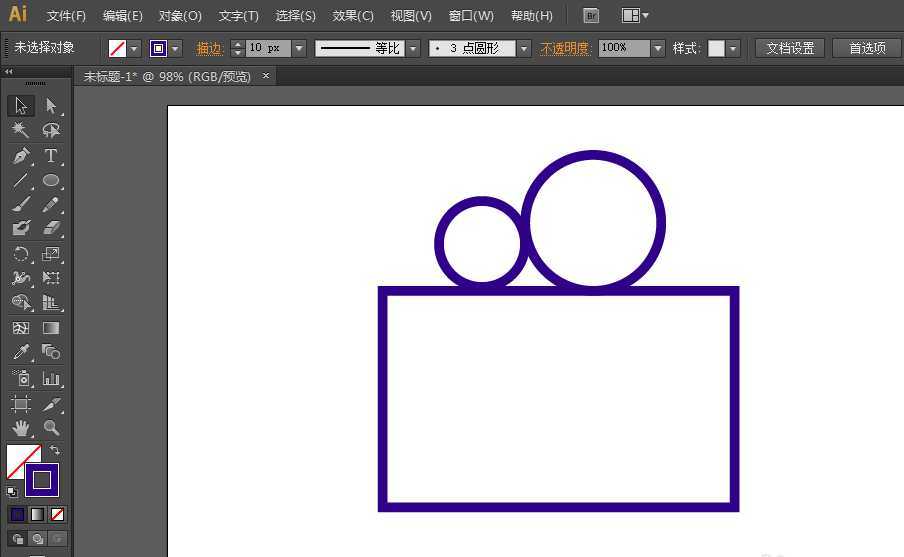Pick the Ellipse shape tool
904x557 pixels.
51,181
